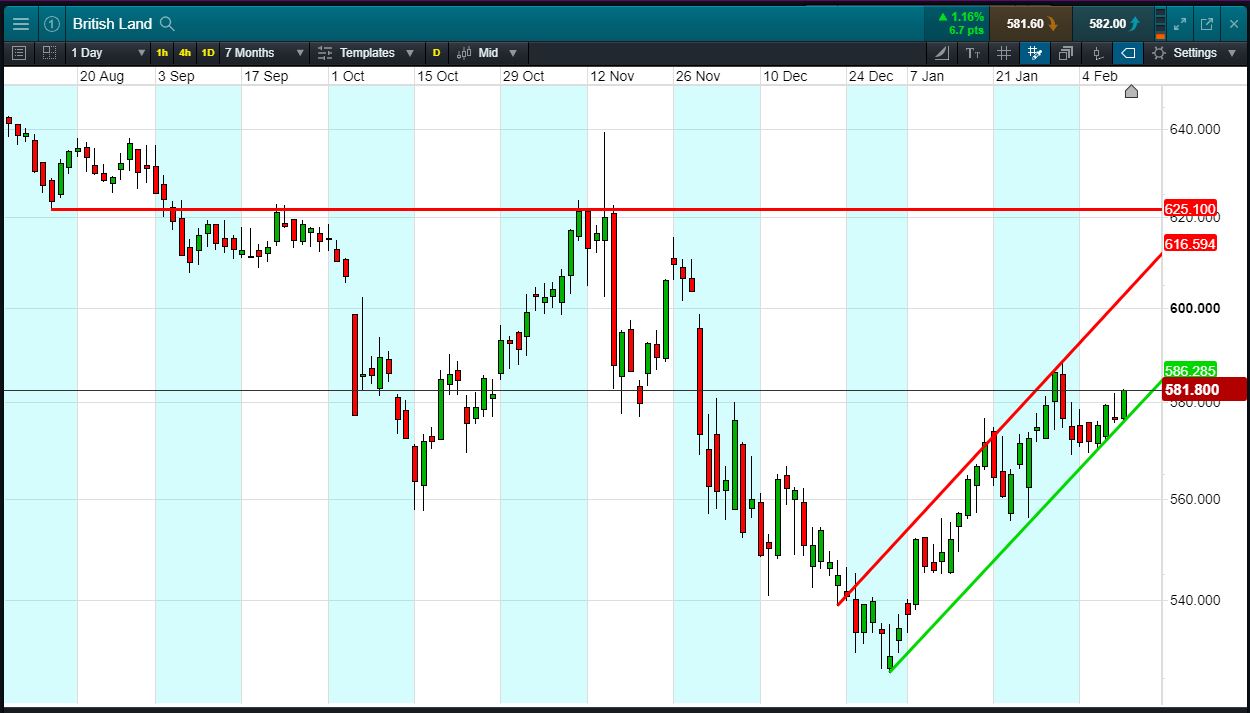
Task: Click the circled number 1 chart icon
Action: [x=52, y=24]
